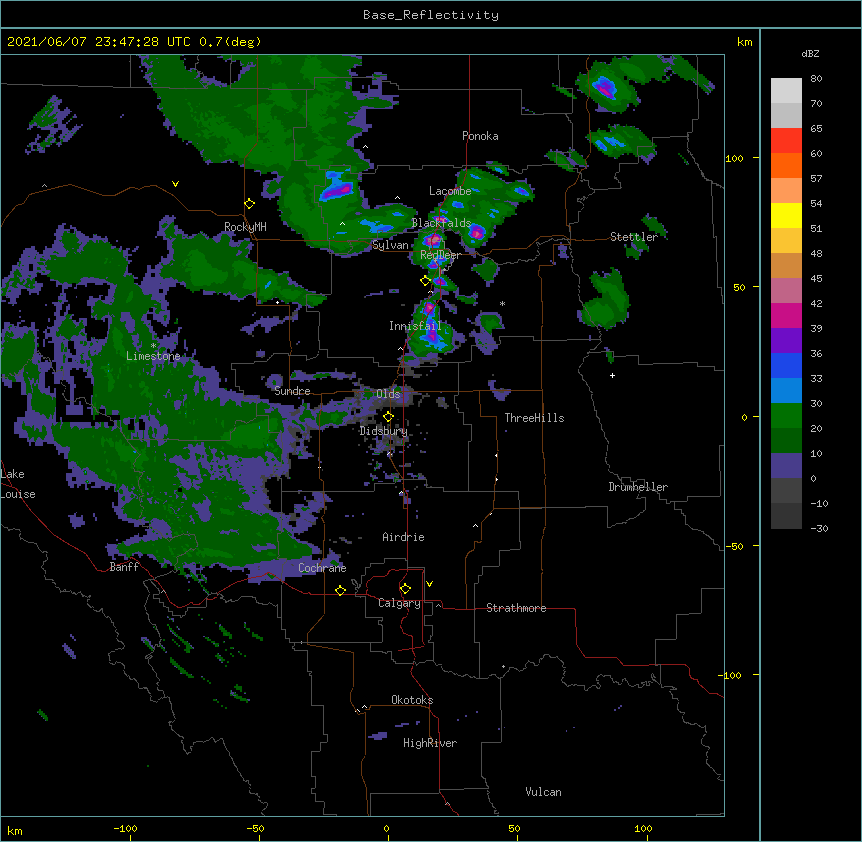Pick the blue 33-36 dBZ legend swatch
862x842 pixels.
786,365
